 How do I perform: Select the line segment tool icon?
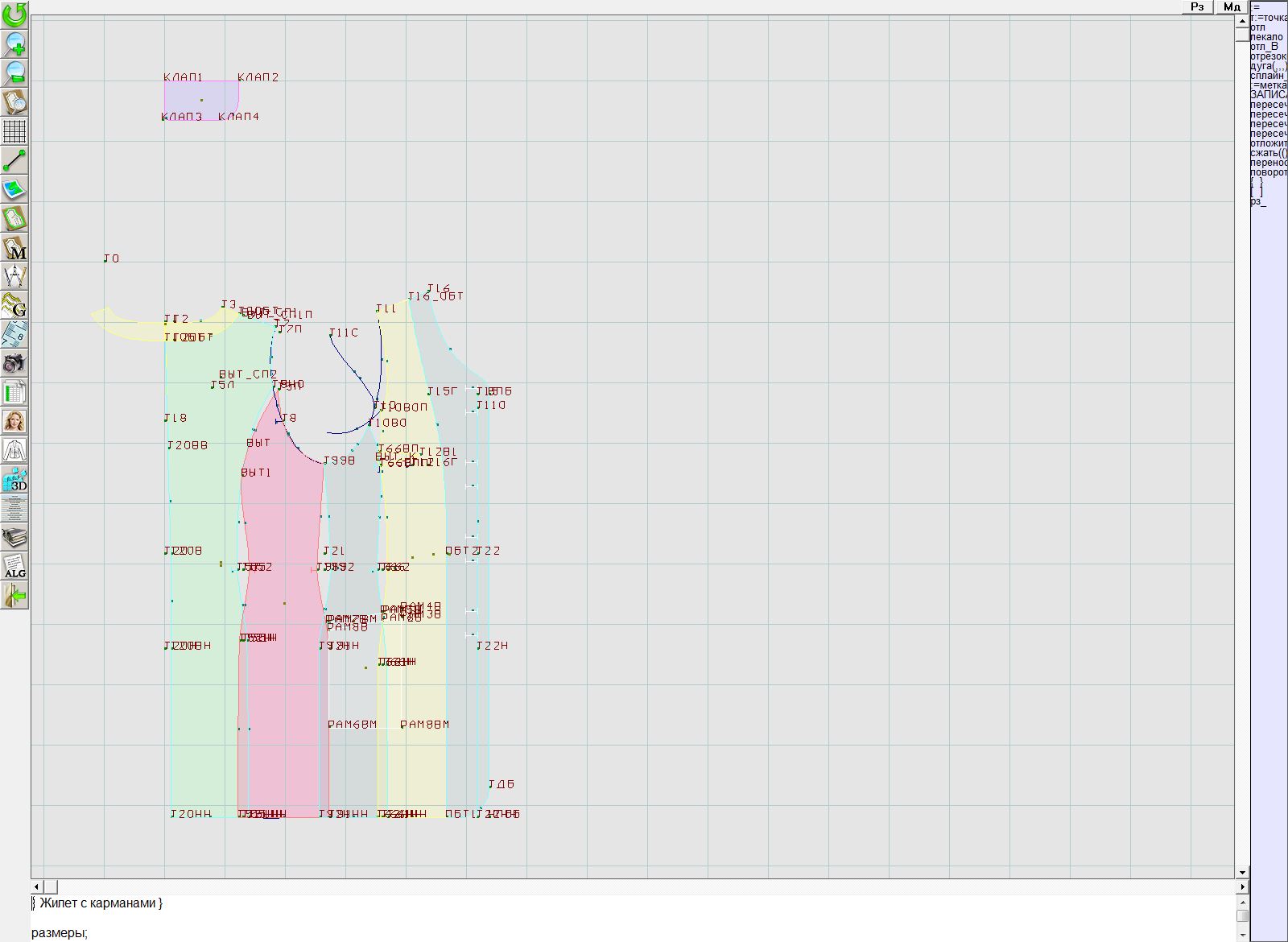(x=14, y=160)
